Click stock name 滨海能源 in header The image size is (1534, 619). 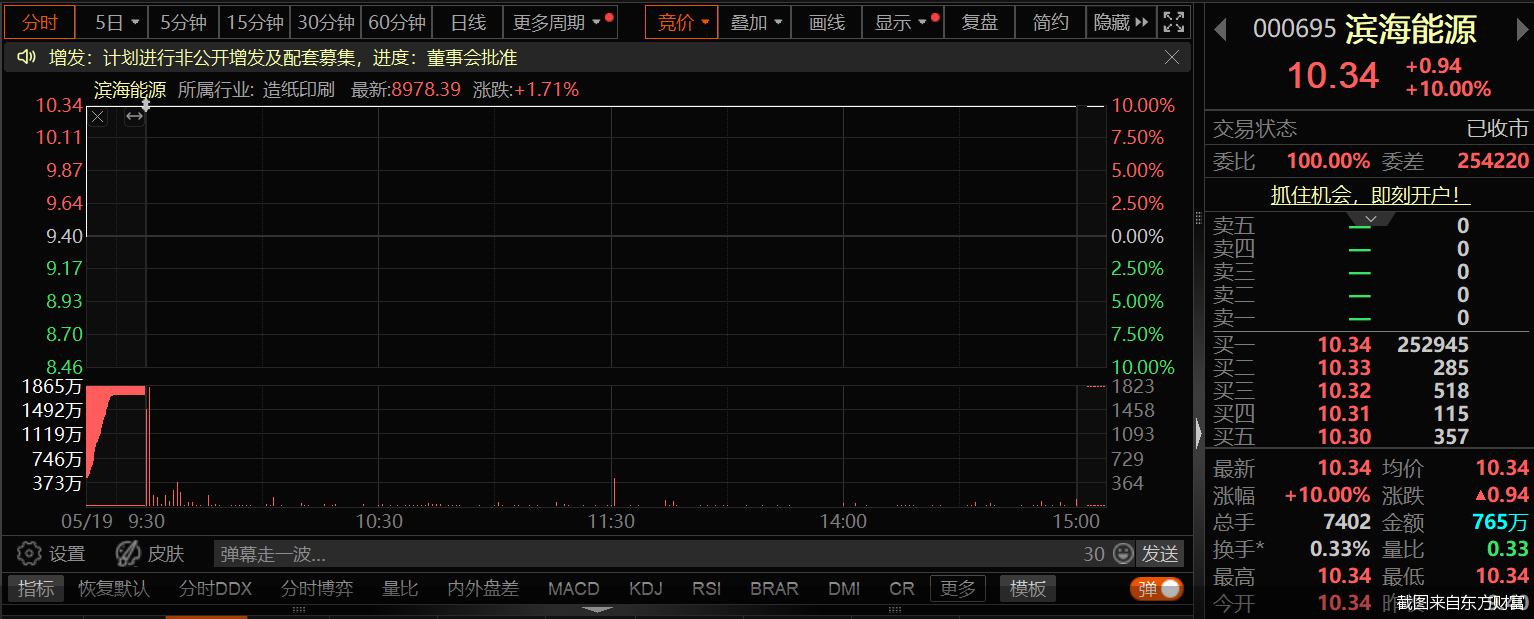(1411, 29)
